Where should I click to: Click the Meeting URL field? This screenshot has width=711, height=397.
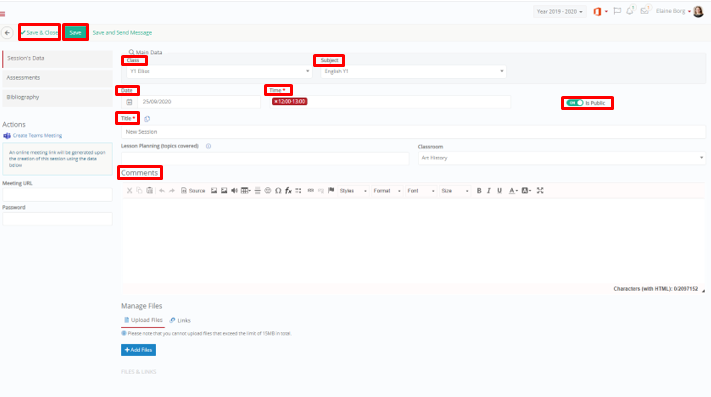coord(57,194)
